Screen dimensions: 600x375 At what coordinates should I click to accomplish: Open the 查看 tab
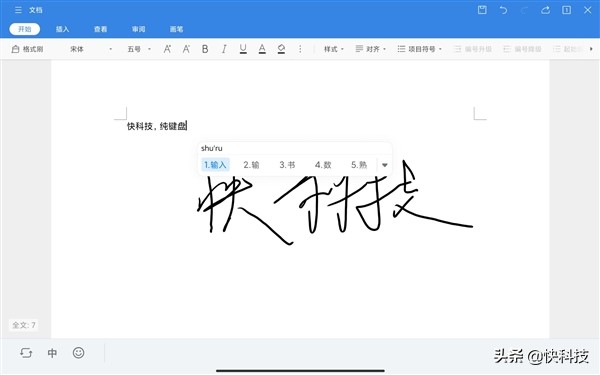point(100,29)
